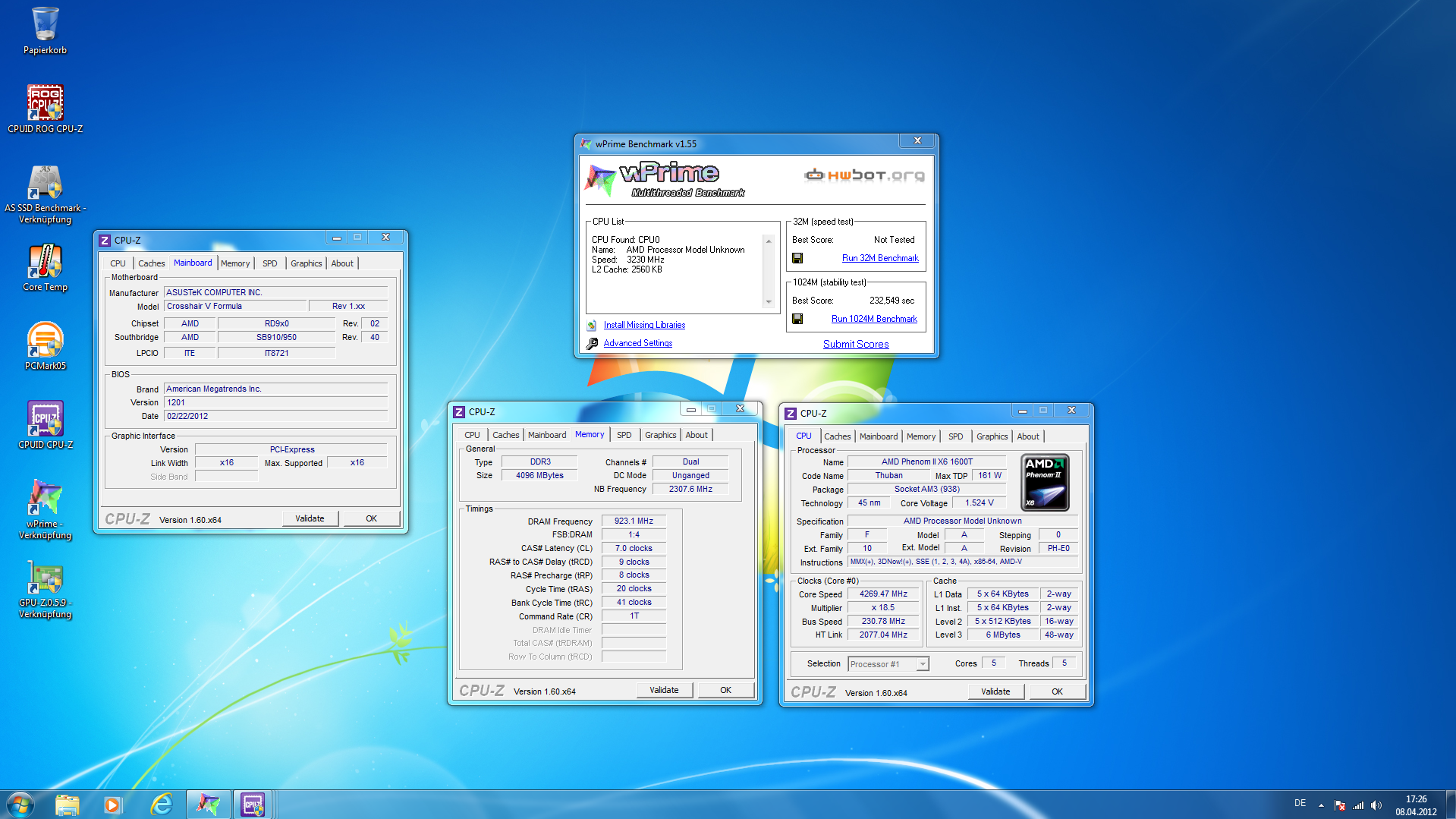Viewport: 1456px width, 819px height.
Task: Click the network signal tray icon
Action: tap(1358, 805)
